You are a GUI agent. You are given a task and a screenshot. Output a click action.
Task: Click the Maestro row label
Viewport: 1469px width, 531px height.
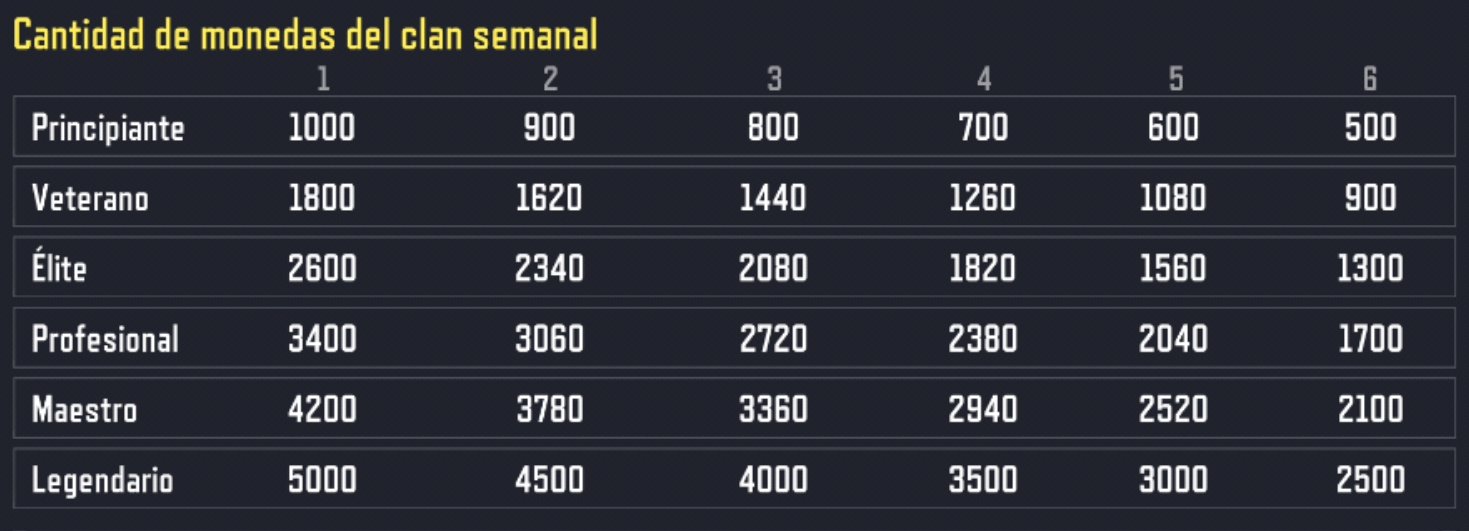[85, 409]
